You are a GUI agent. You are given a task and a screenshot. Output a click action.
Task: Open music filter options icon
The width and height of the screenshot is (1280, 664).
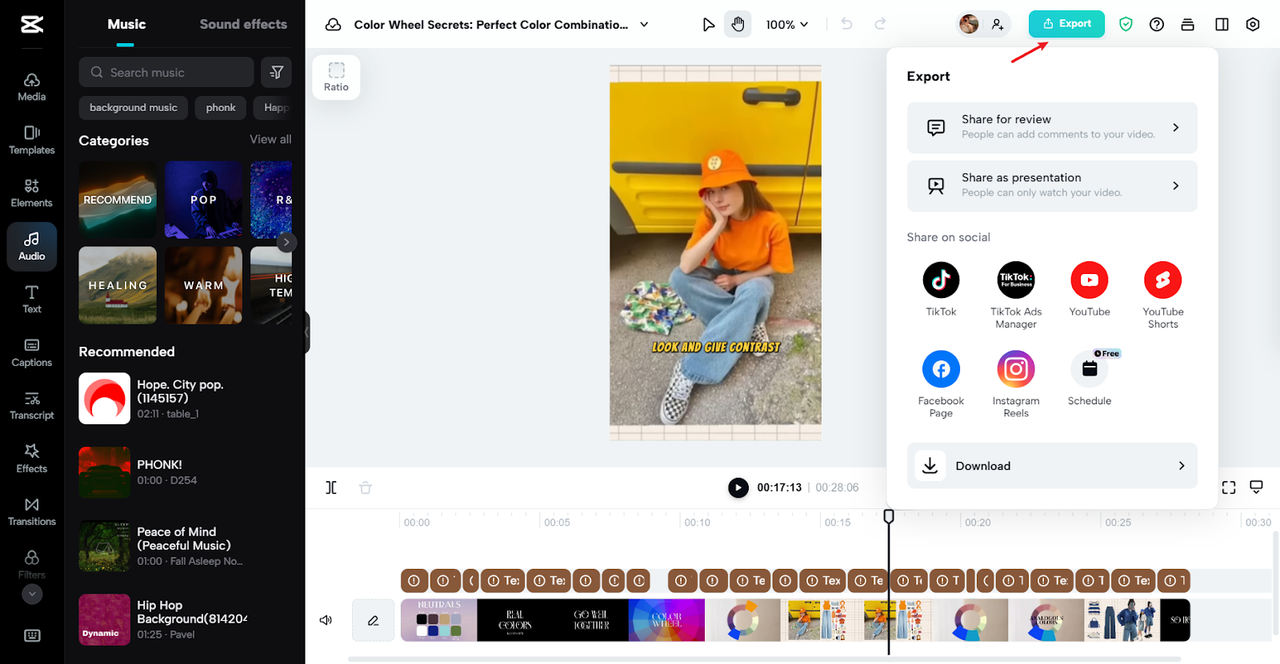[277, 72]
